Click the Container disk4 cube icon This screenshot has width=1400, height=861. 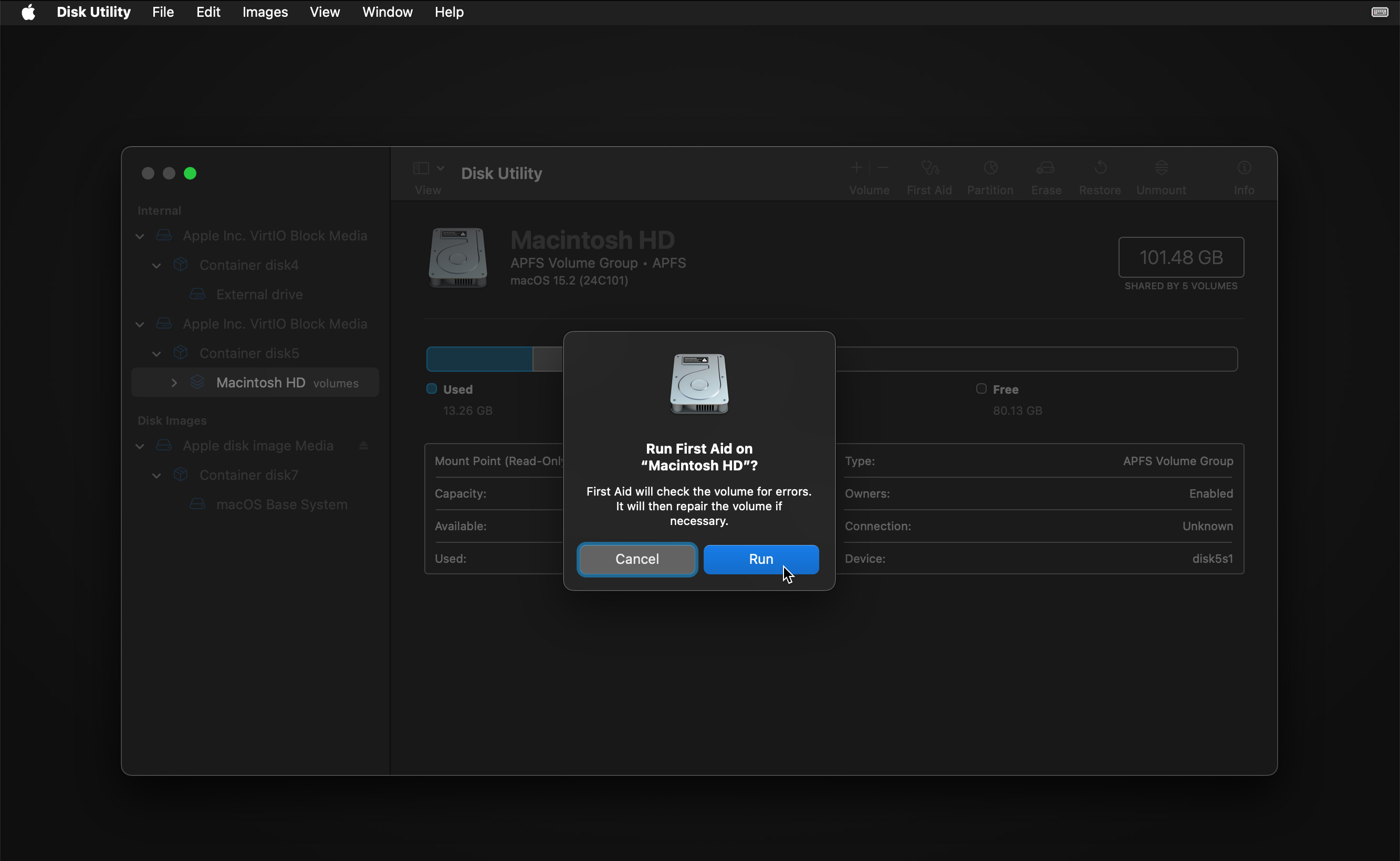(181, 265)
